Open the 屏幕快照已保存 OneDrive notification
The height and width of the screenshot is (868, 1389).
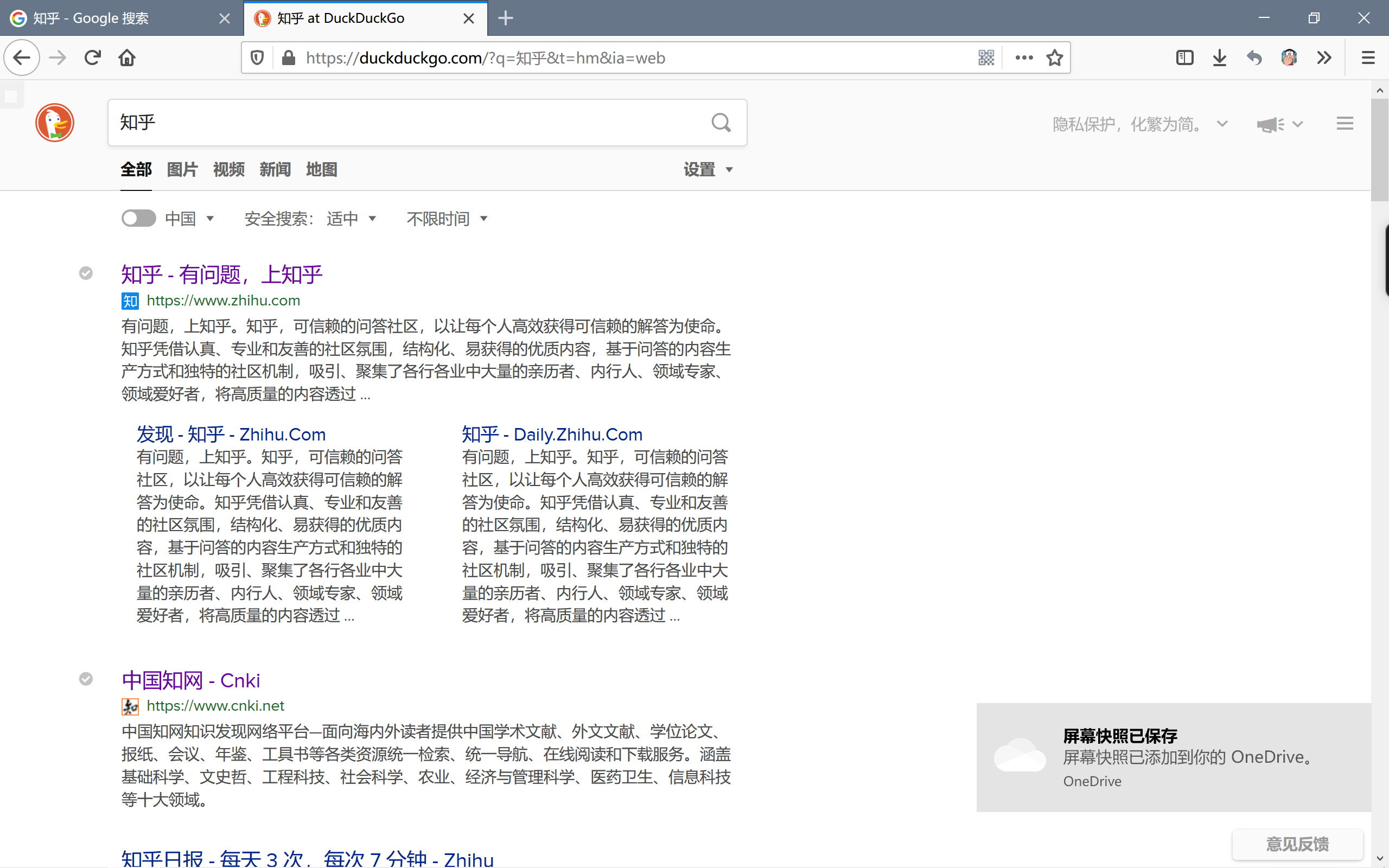click(1174, 757)
